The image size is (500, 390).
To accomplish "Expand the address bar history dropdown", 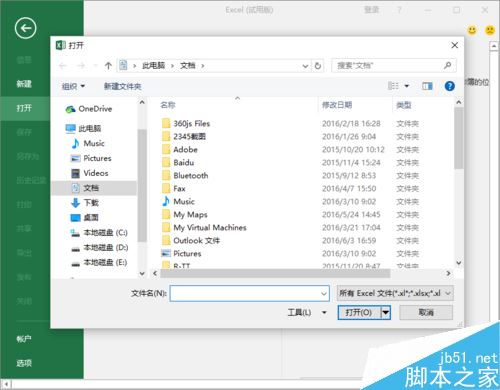I will tap(305, 66).
